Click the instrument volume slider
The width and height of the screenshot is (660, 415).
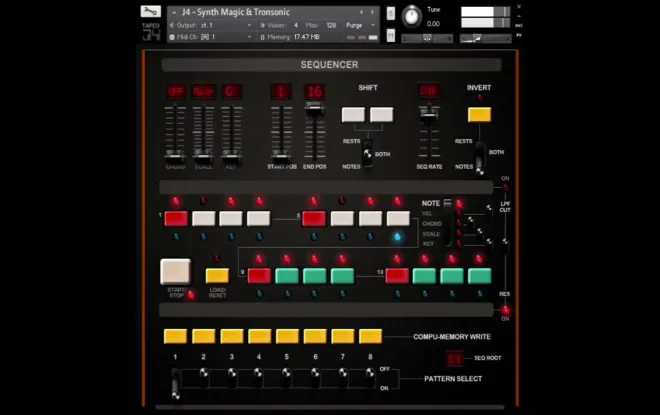[x=485, y=39]
